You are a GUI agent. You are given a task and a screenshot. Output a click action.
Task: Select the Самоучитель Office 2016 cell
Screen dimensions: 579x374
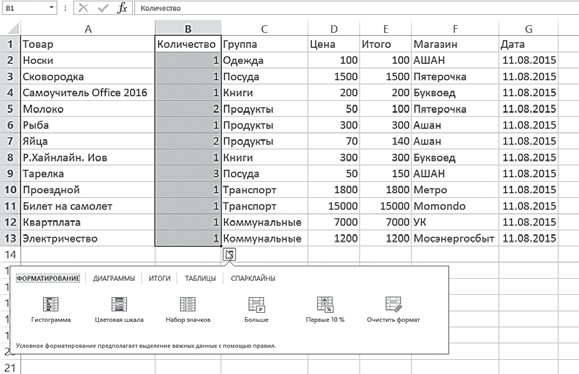[88, 93]
